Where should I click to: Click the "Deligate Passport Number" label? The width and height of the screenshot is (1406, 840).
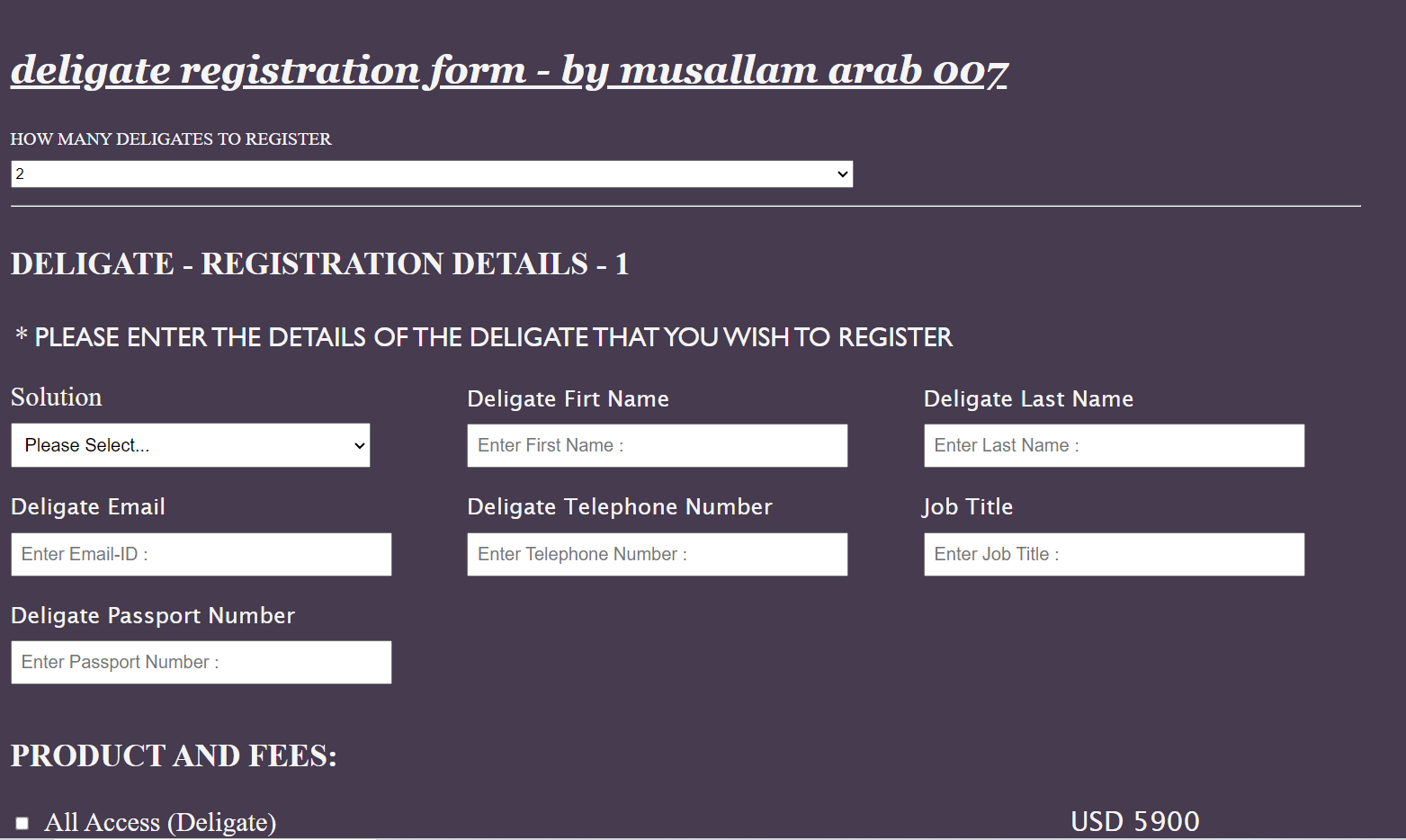pyautogui.click(x=153, y=615)
